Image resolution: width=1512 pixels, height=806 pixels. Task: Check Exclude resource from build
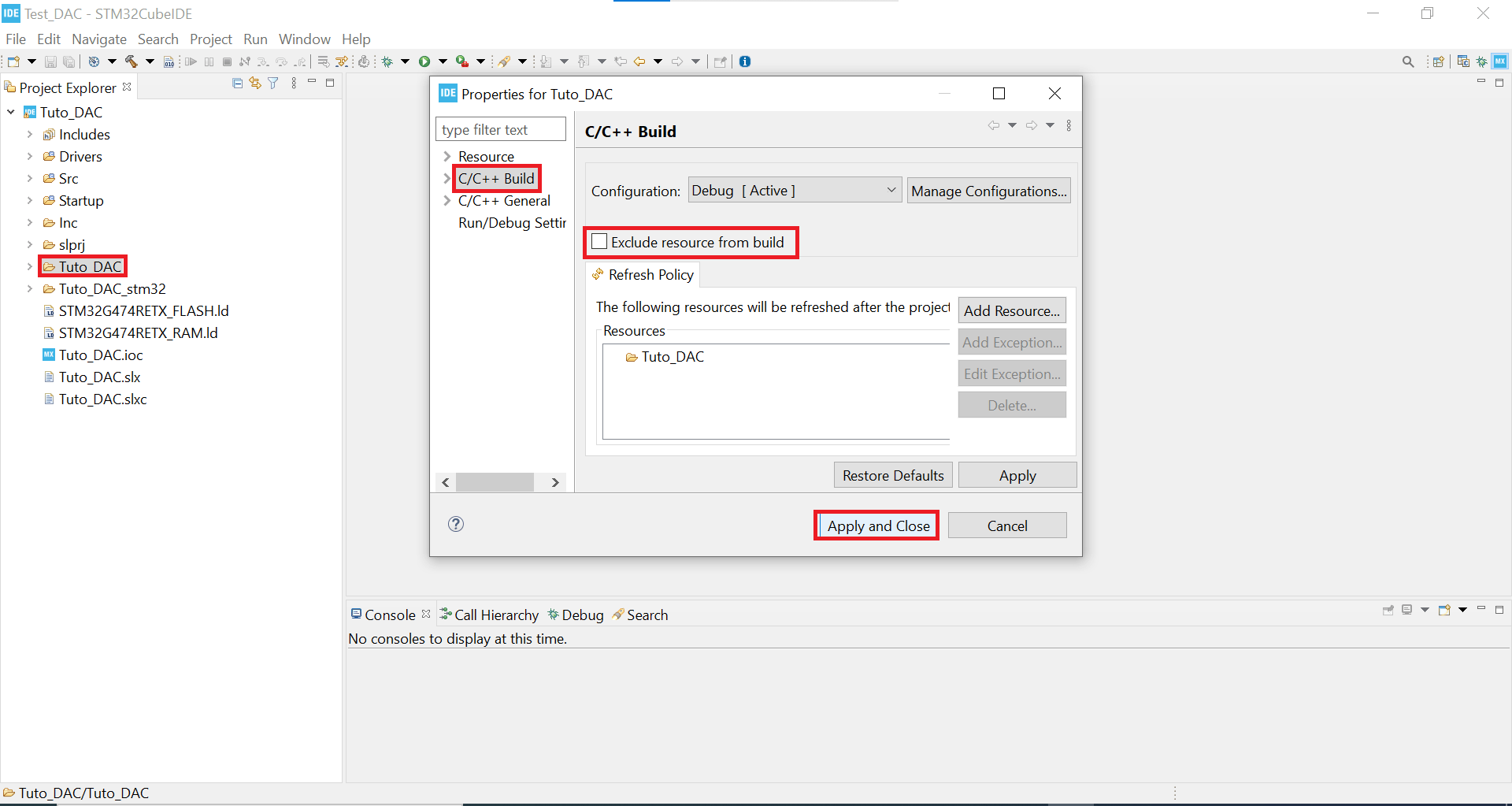click(x=600, y=242)
